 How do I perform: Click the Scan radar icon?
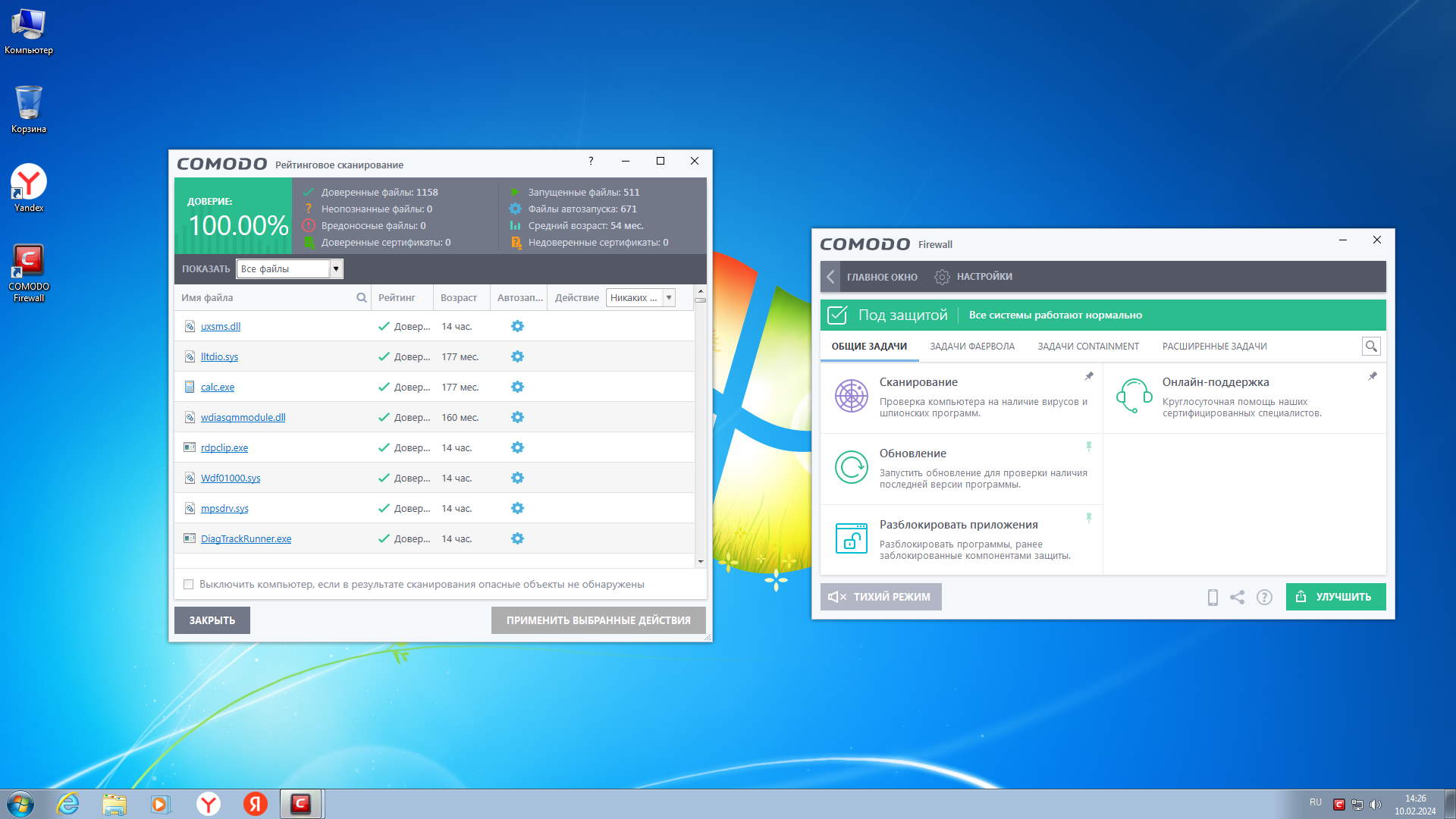click(851, 396)
